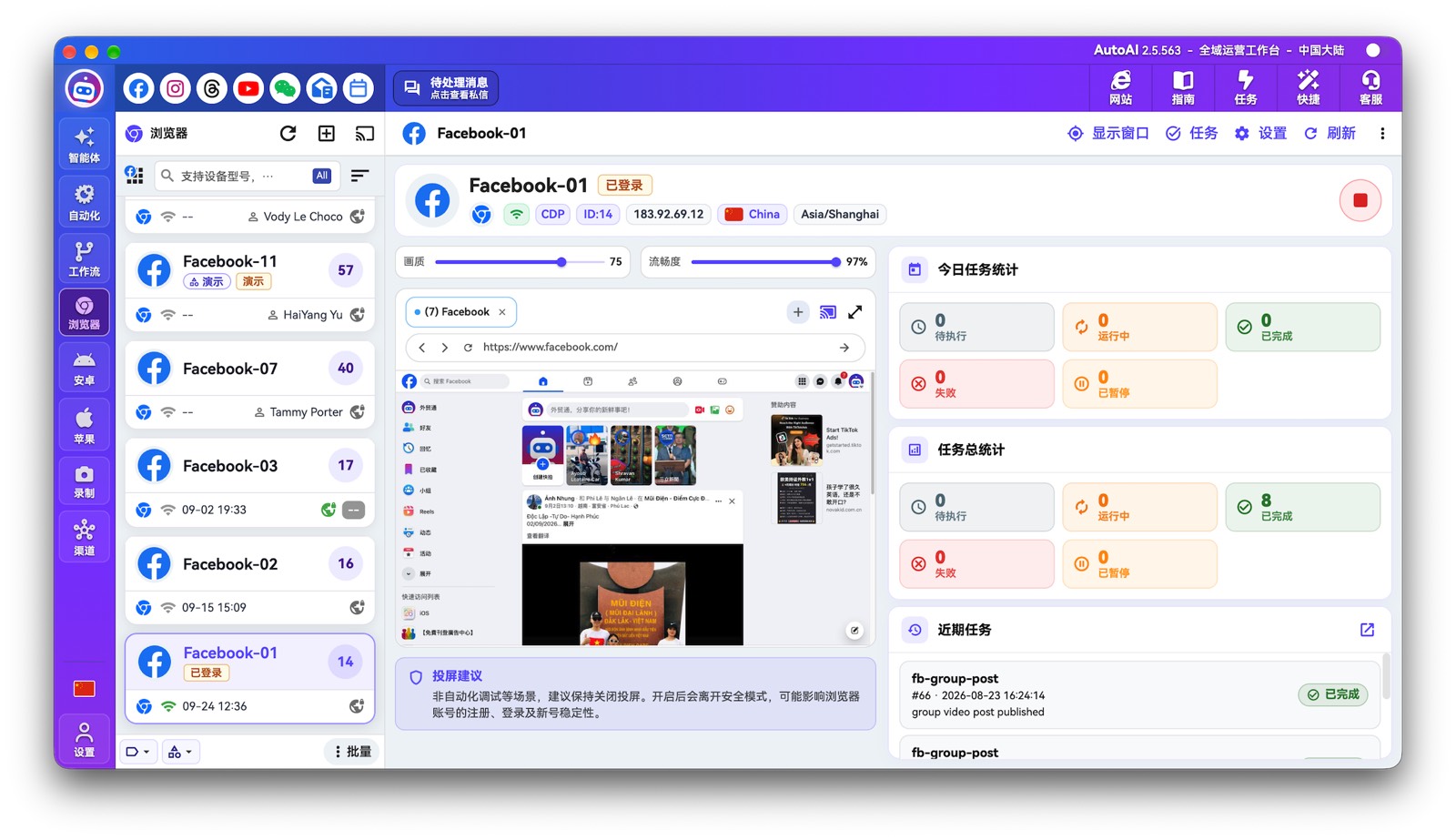
Task: Open the WeChat platform icon
Action: click(x=285, y=88)
